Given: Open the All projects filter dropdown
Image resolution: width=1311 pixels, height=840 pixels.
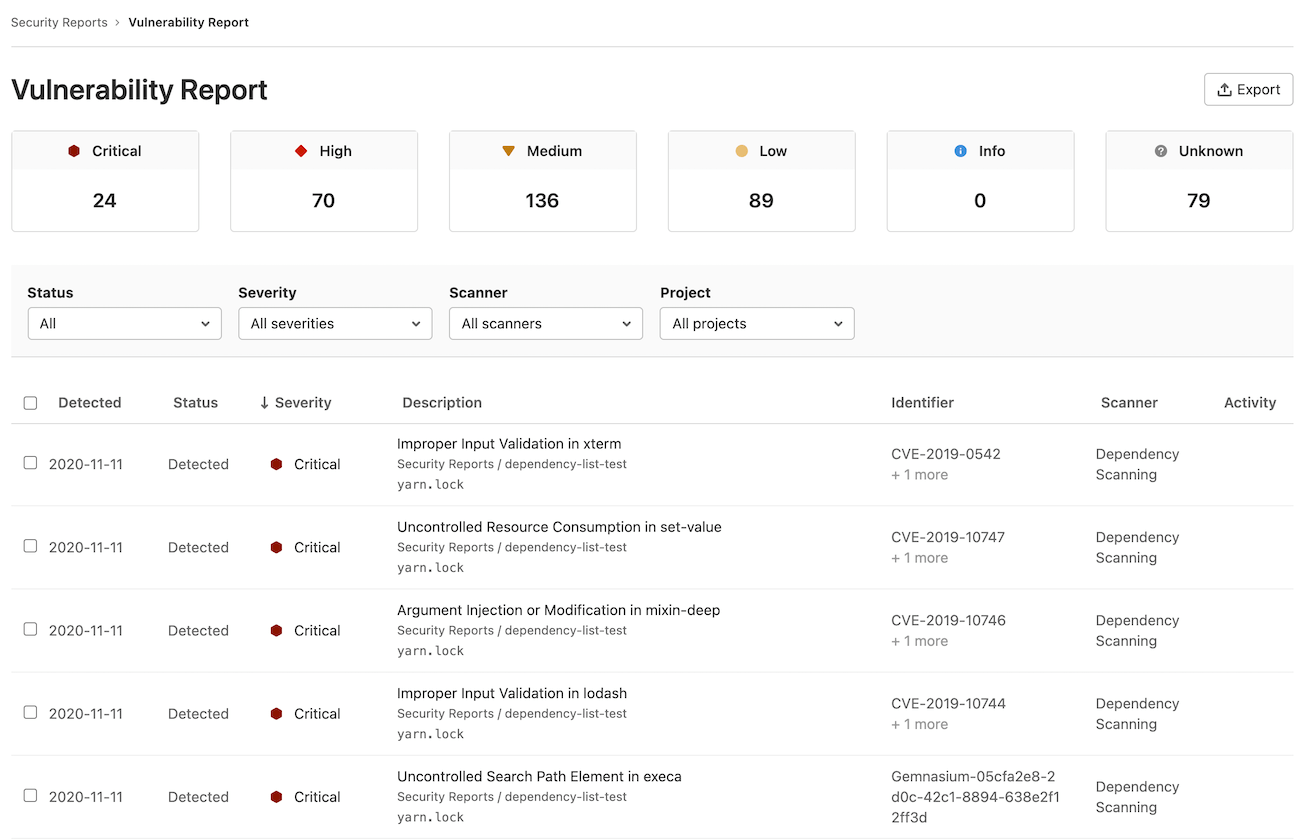Looking at the screenshot, I should coord(757,324).
